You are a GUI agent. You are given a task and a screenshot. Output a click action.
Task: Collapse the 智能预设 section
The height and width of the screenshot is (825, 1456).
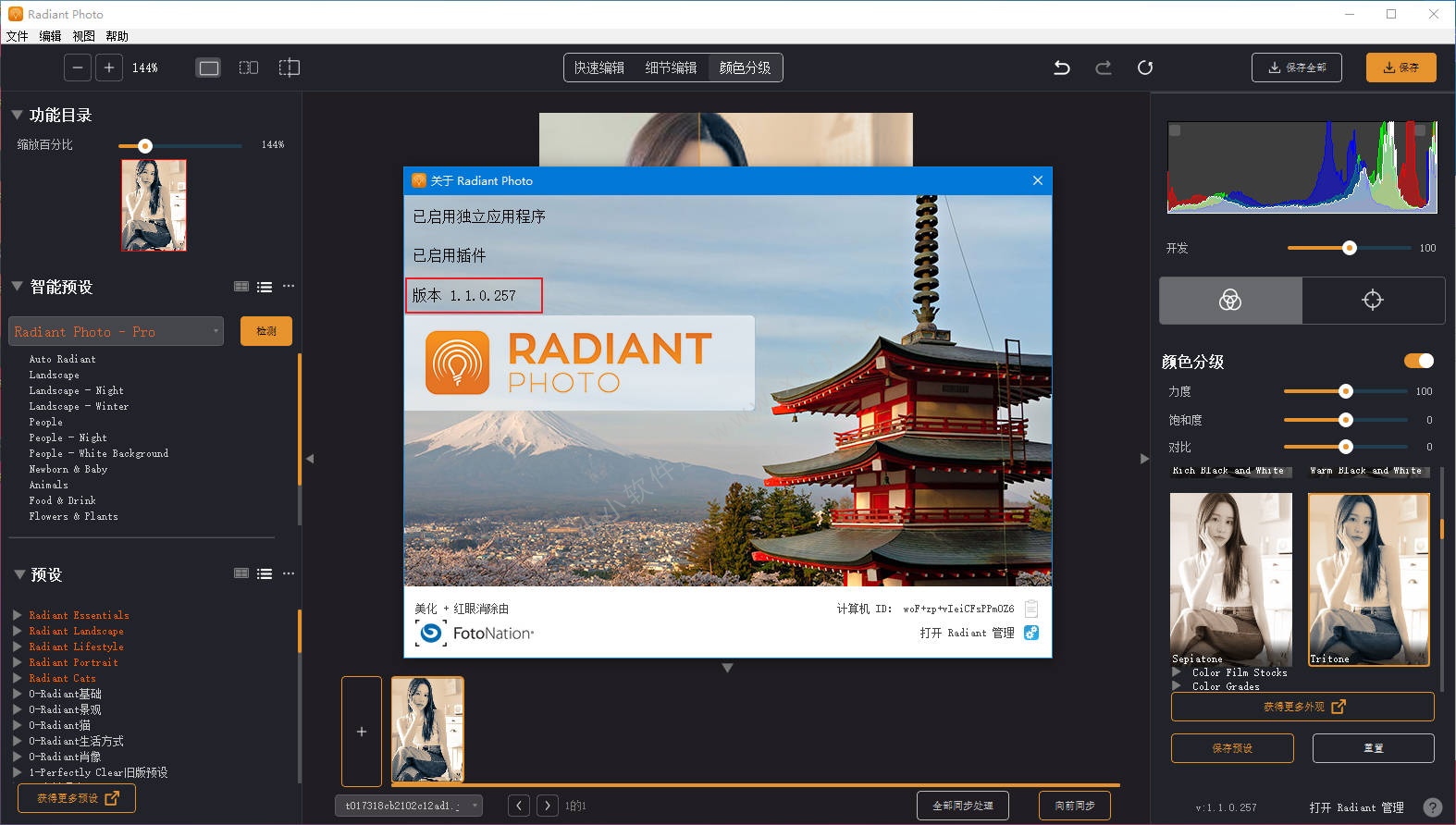pos(17,287)
